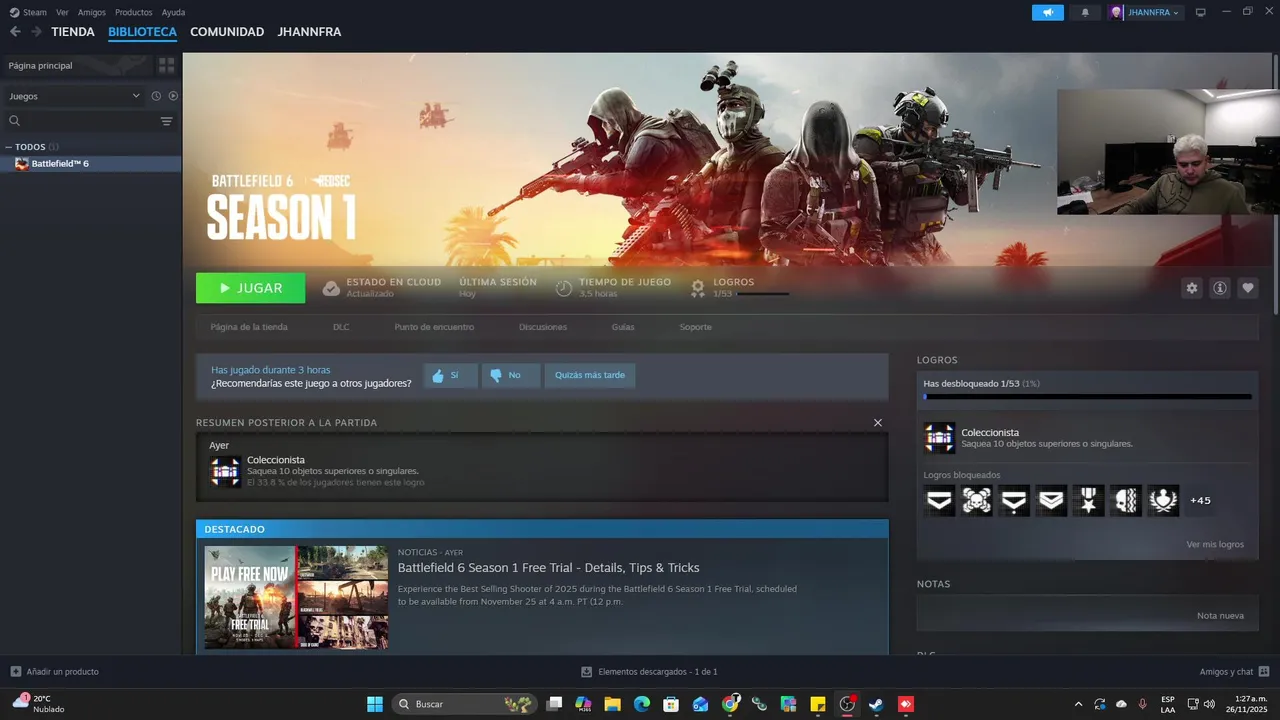
Task: Click the achievements progress bar in Logros panel
Action: coord(1087,397)
